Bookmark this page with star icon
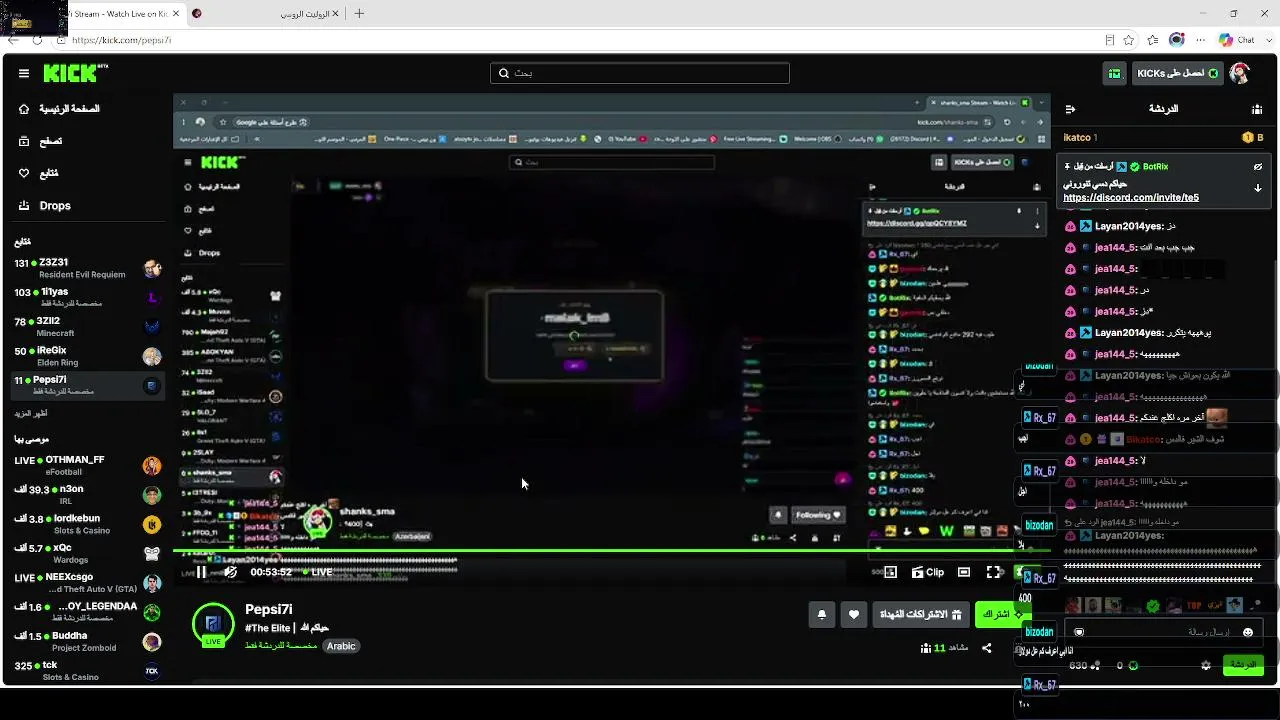Image resolution: width=1280 pixels, height=720 pixels. click(x=1129, y=40)
